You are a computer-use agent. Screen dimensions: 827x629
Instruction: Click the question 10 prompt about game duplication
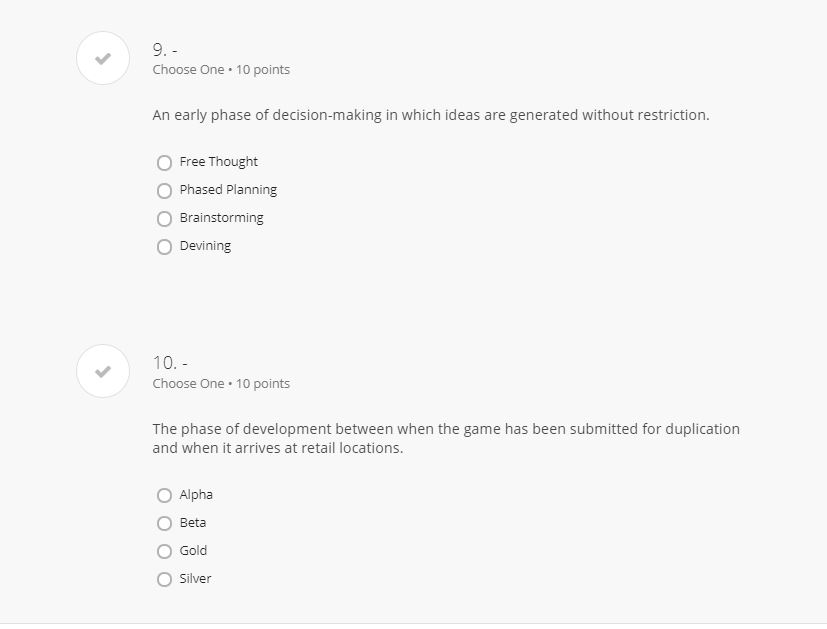tap(446, 438)
